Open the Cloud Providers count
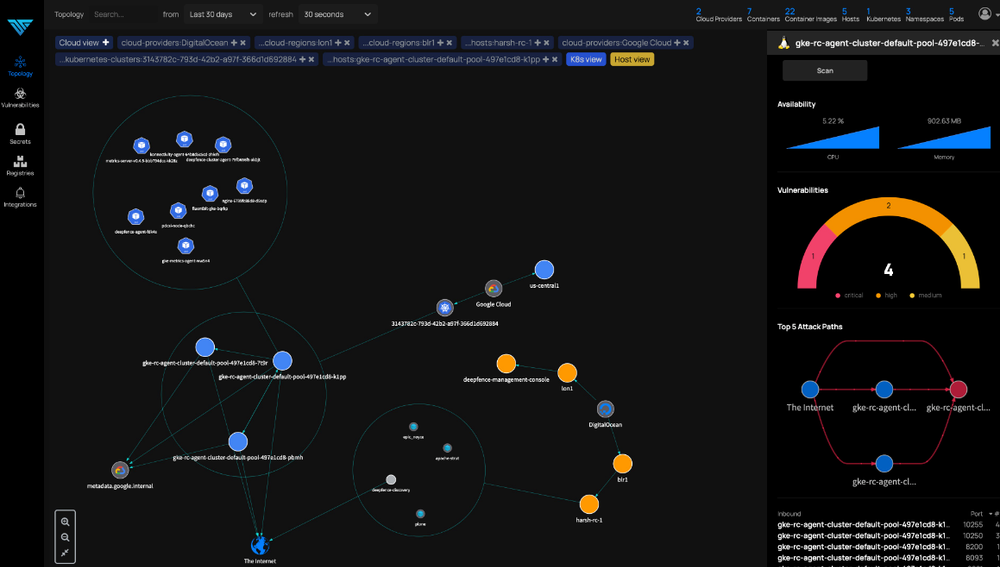This screenshot has width=1000, height=567. [x=719, y=15]
